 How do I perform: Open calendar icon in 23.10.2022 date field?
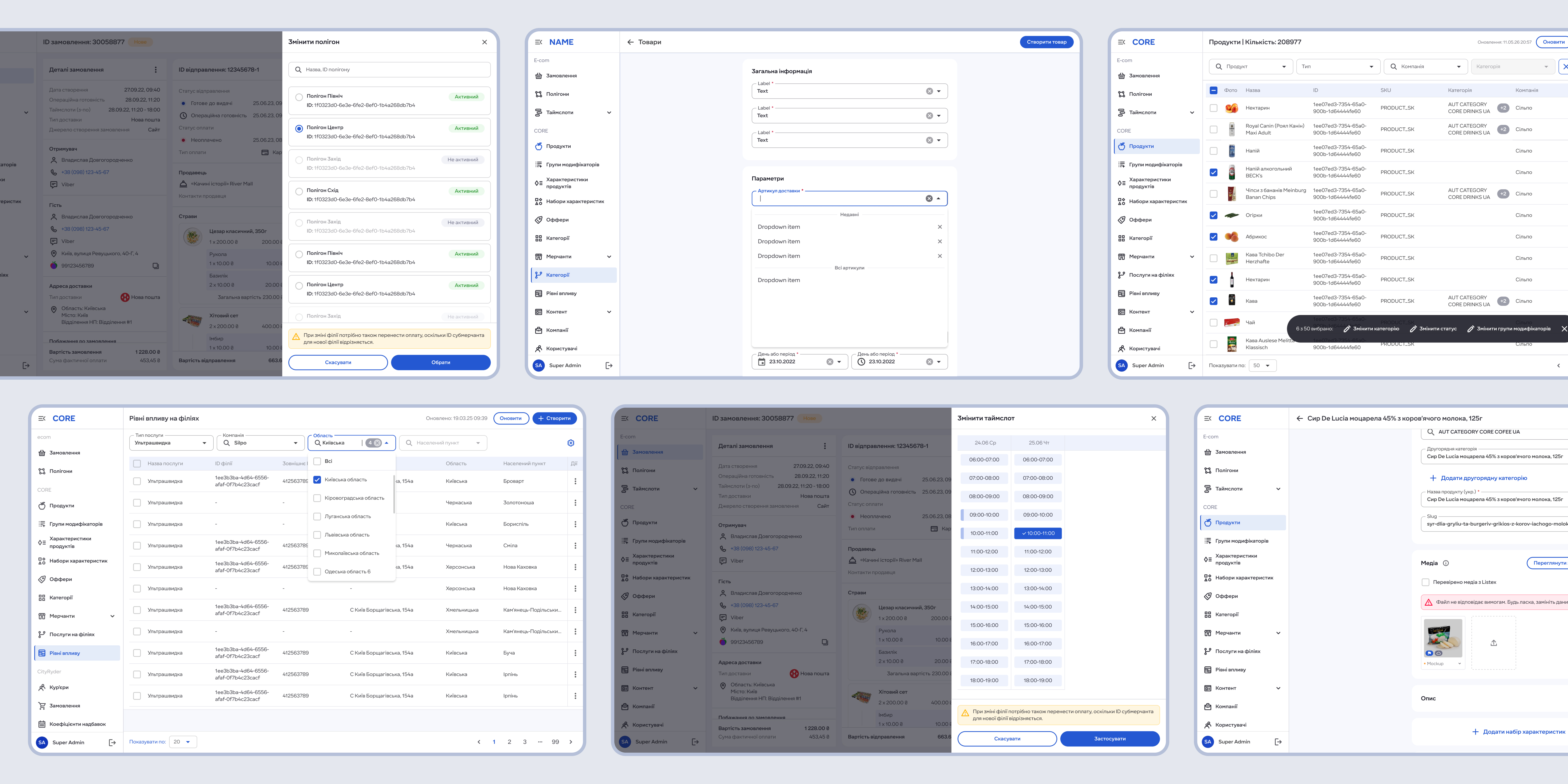[762, 361]
